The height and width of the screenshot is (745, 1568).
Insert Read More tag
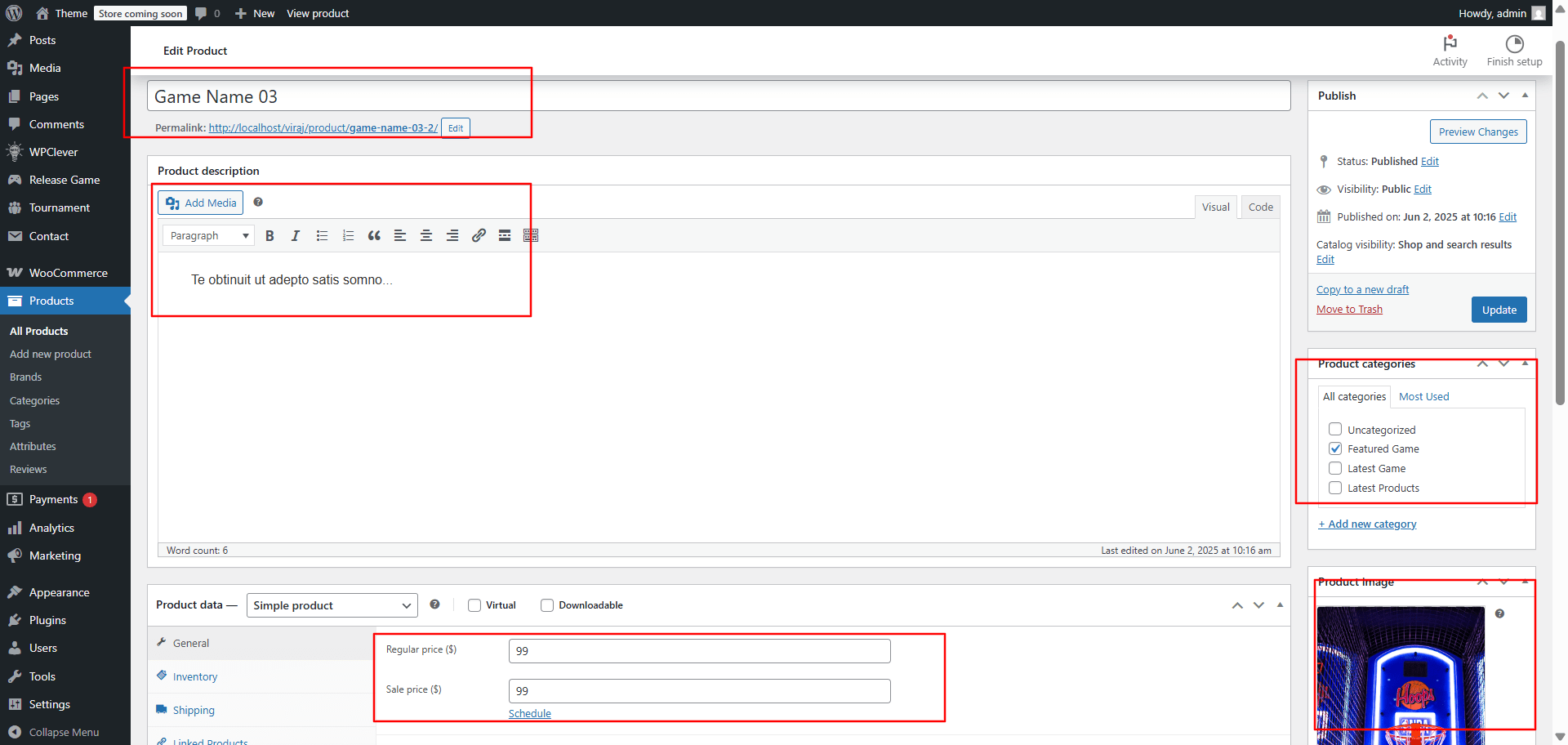pyautogui.click(x=505, y=235)
